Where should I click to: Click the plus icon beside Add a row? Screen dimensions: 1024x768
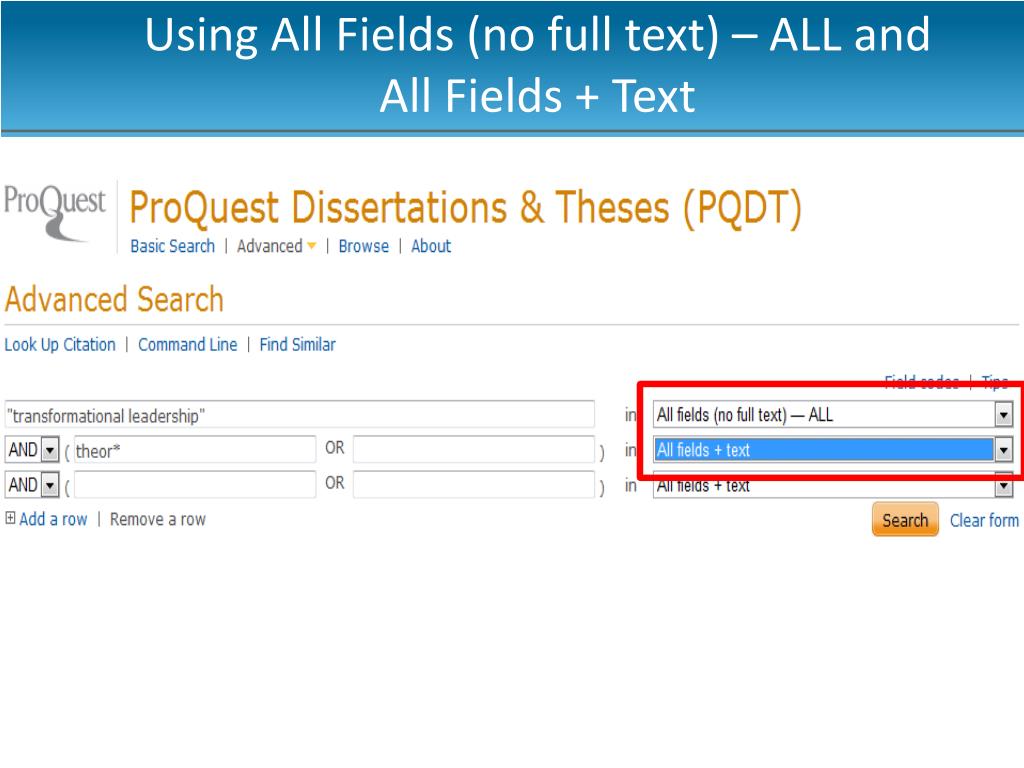10,519
